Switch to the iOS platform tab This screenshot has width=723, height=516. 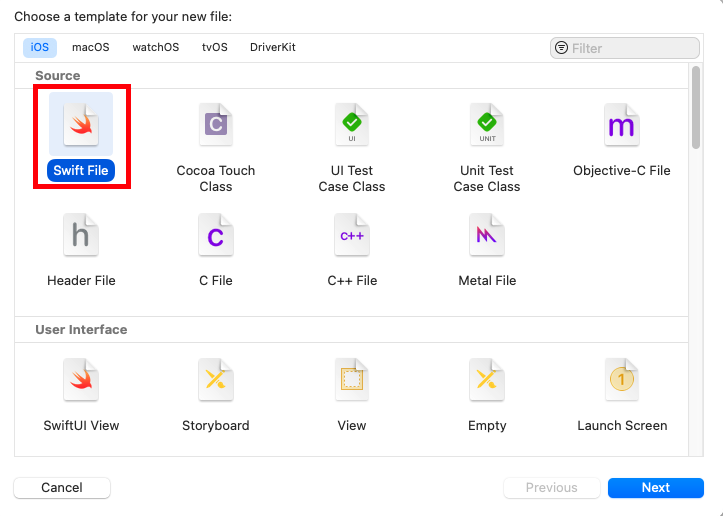pyautogui.click(x=40, y=47)
